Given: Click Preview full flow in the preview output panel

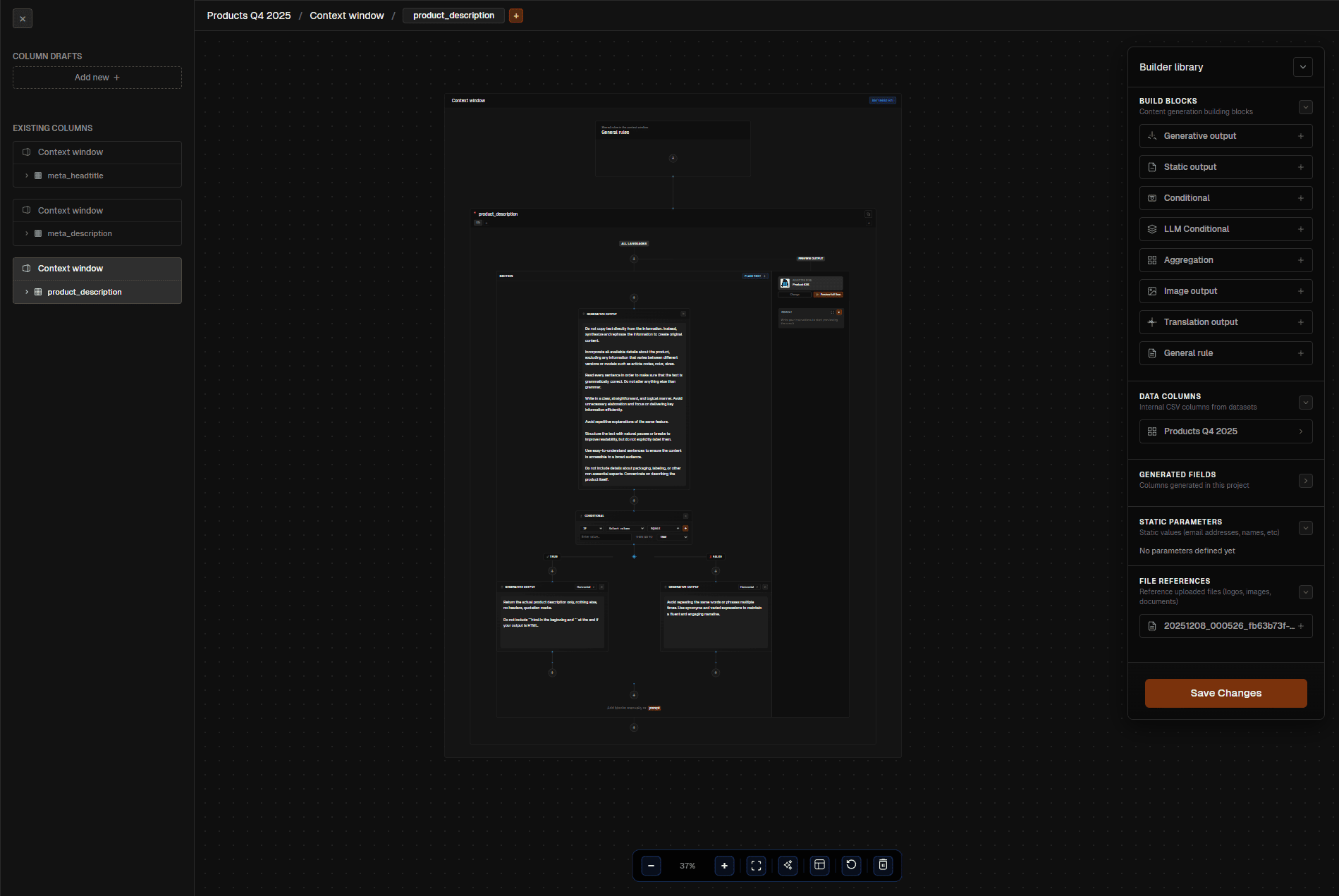Looking at the screenshot, I should coord(830,294).
